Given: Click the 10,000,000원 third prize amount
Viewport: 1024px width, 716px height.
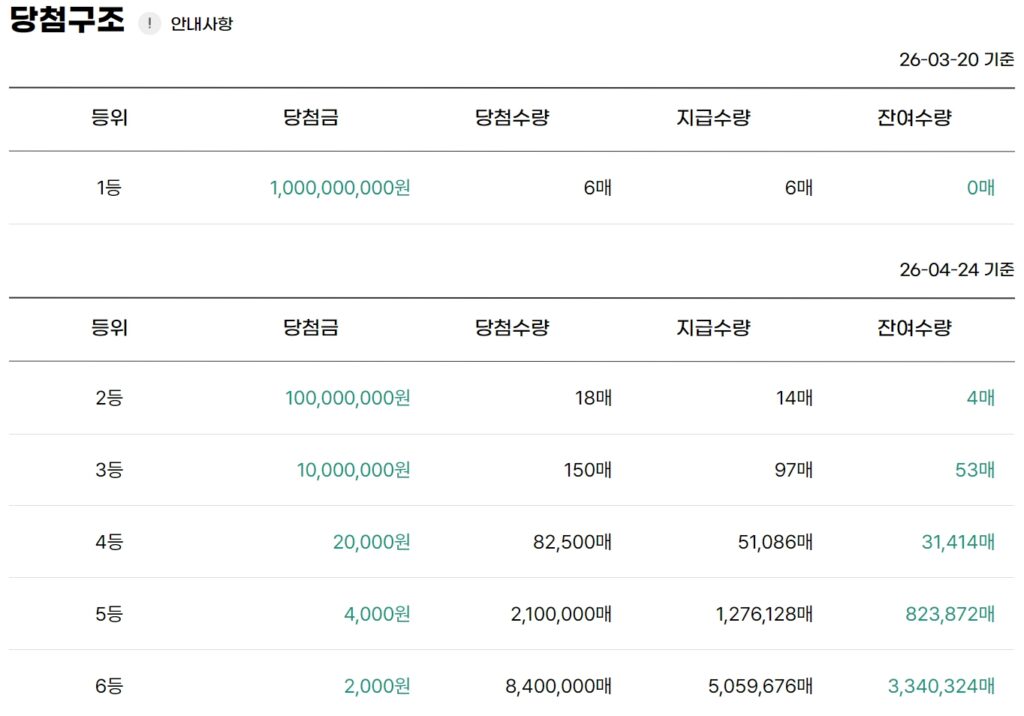Looking at the screenshot, I should coord(353,469).
